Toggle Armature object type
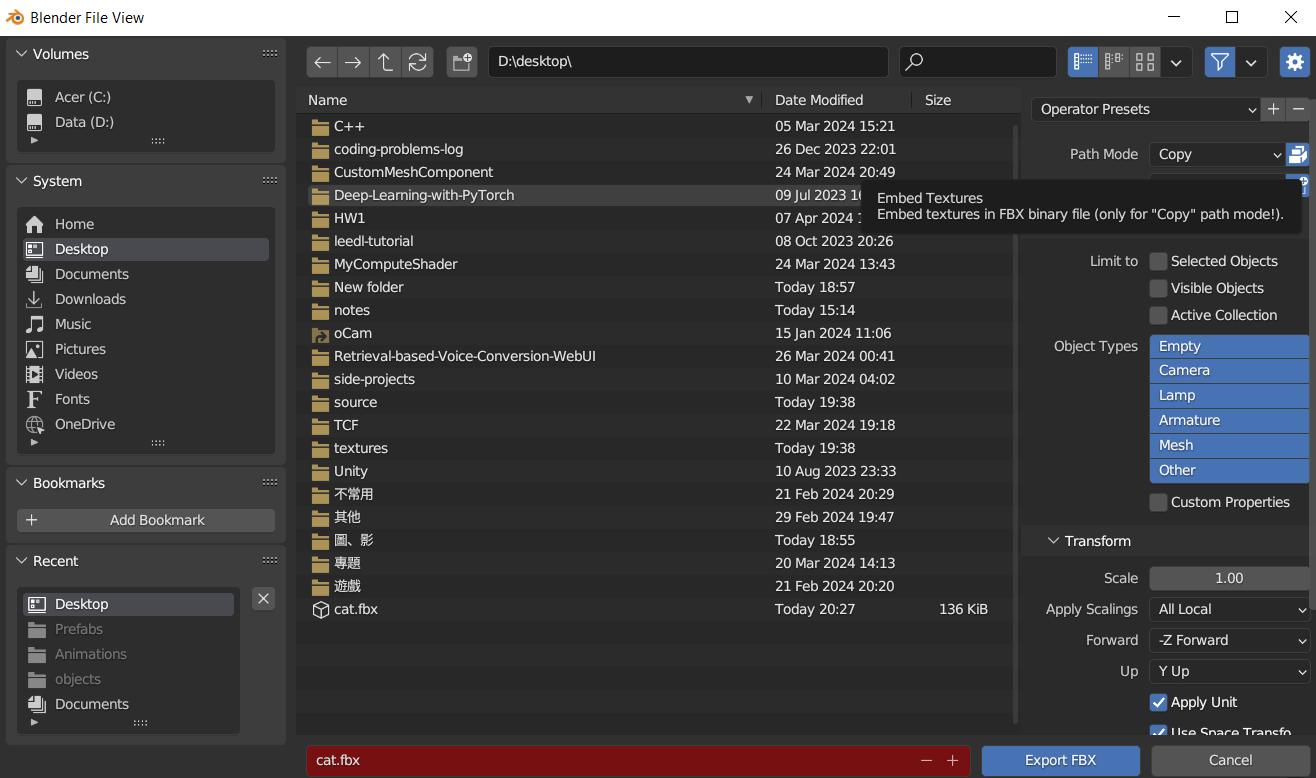 click(1229, 420)
